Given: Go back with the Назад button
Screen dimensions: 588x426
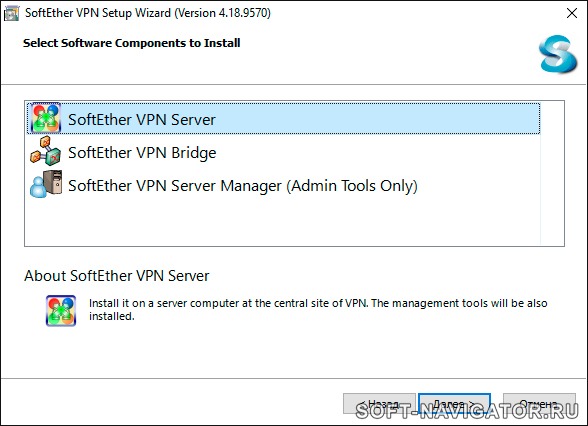Looking at the screenshot, I should [379, 404].
